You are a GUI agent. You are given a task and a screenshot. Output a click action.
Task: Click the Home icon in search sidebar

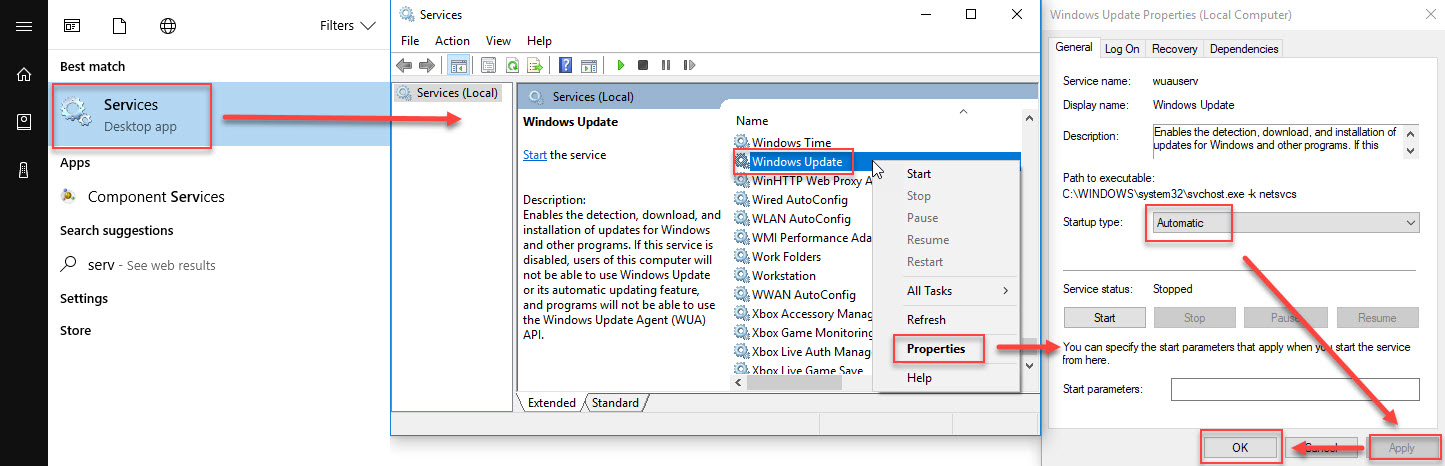[x=24, y=74]
